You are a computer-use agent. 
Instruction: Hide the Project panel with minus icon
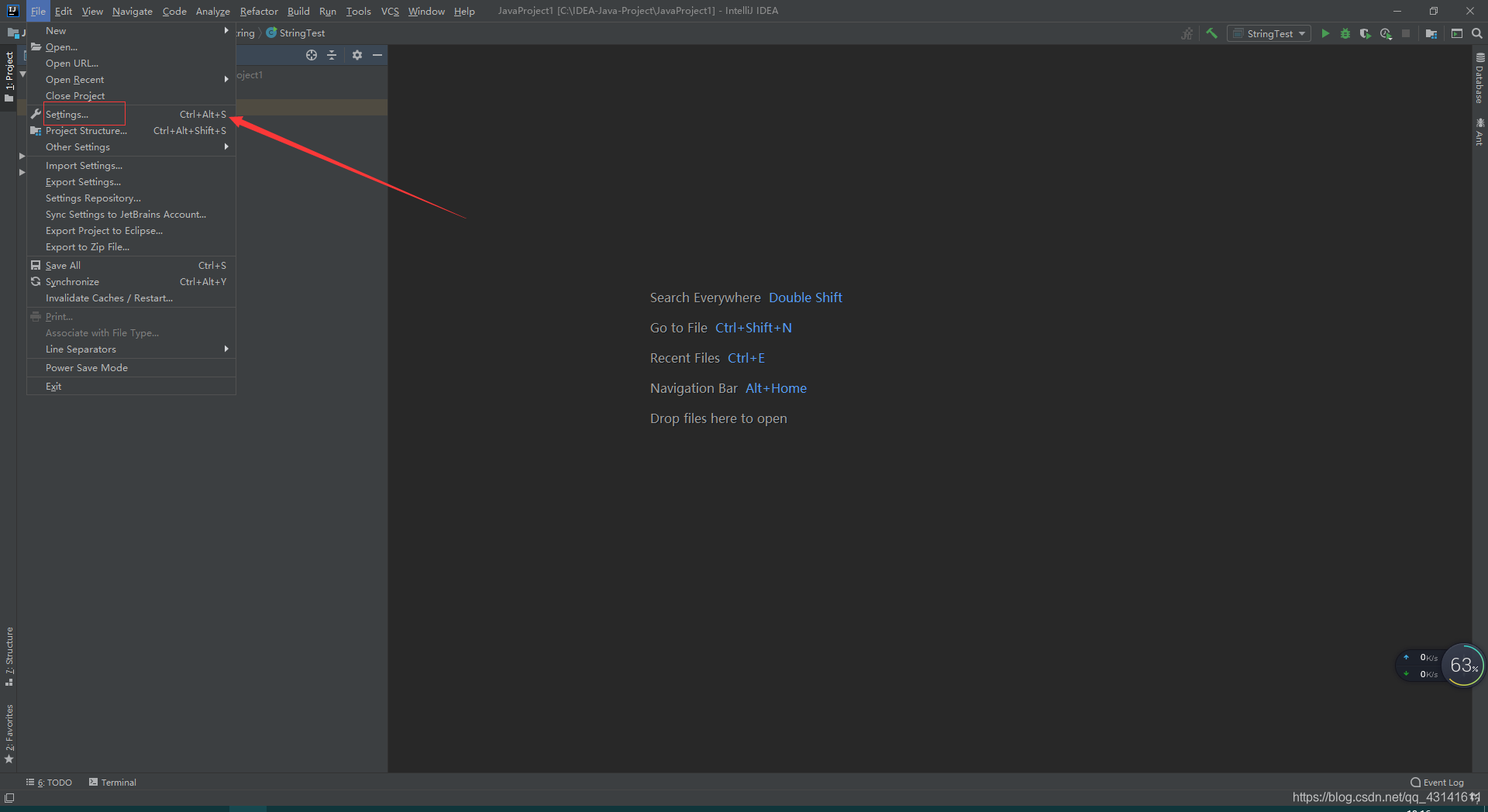[x=377, y=55]
